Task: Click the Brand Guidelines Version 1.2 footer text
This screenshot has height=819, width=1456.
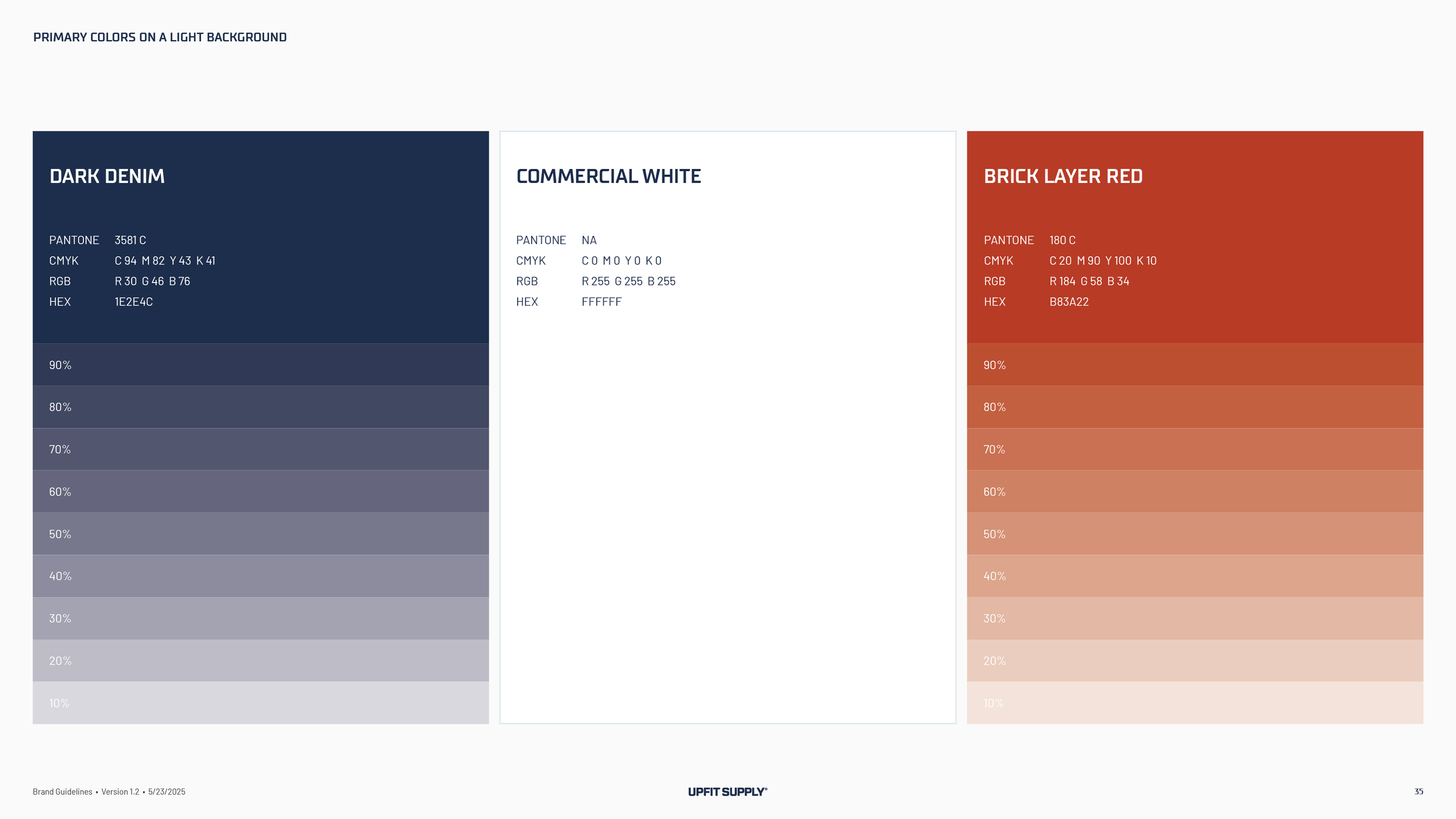Action: 109,792
